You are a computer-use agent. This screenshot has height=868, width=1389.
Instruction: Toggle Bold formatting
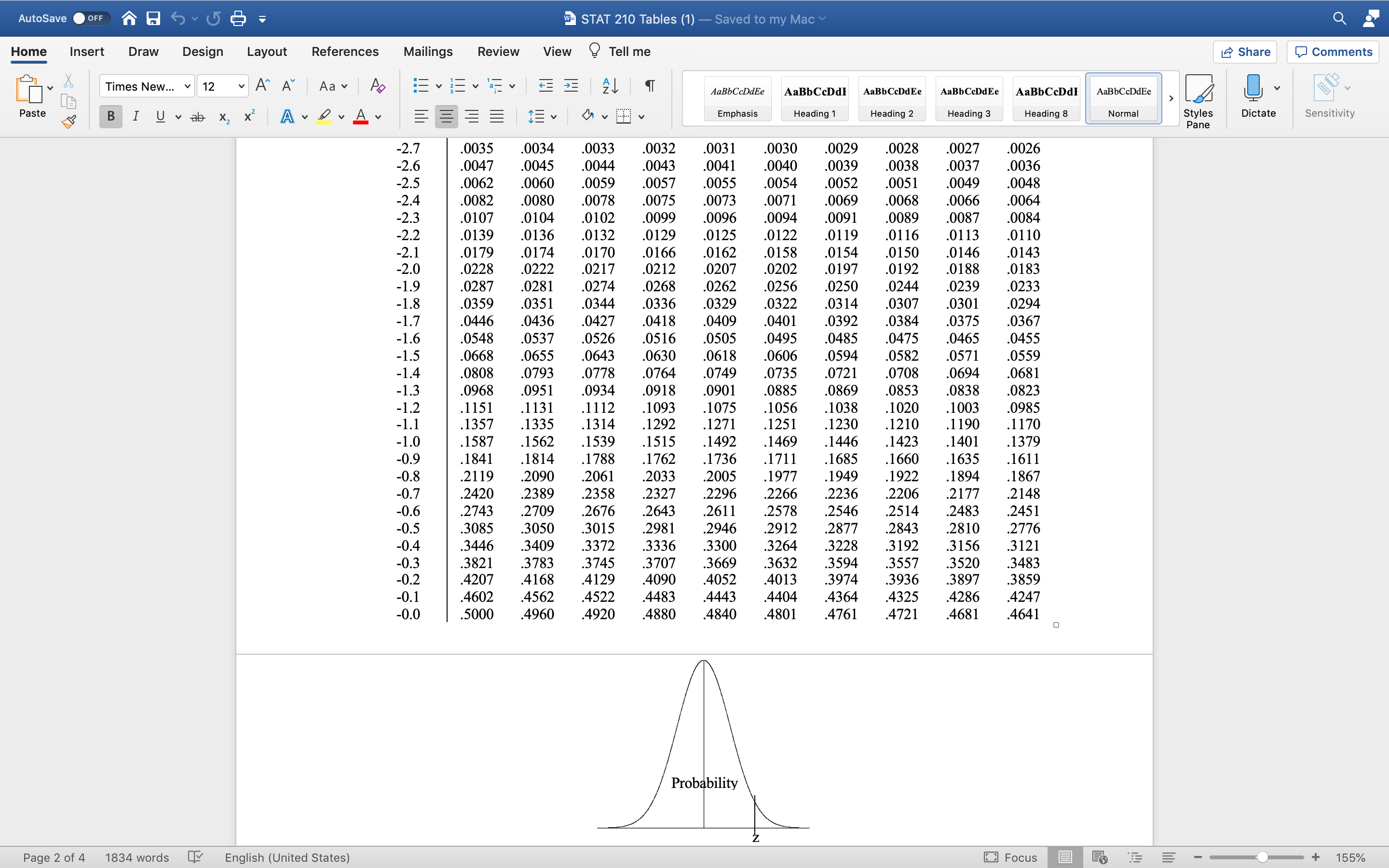pyautogui.click(x=111, y=117)
